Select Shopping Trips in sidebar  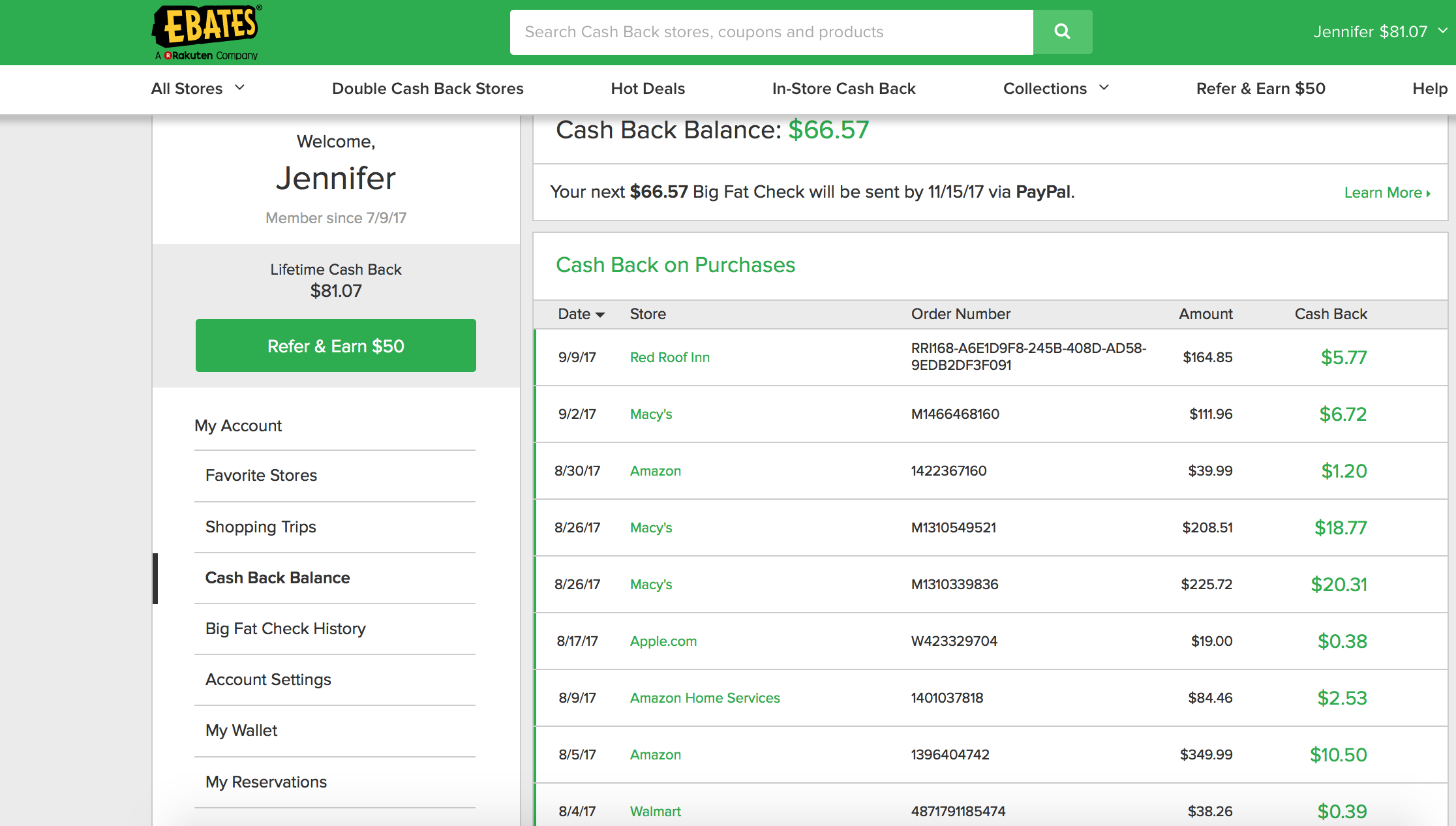pyautogui.click(x=260, y=527)
